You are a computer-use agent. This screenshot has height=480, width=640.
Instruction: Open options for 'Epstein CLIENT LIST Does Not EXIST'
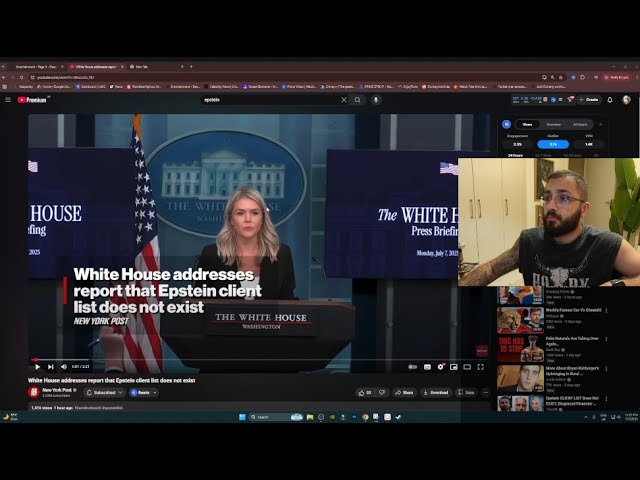(606, 398)
